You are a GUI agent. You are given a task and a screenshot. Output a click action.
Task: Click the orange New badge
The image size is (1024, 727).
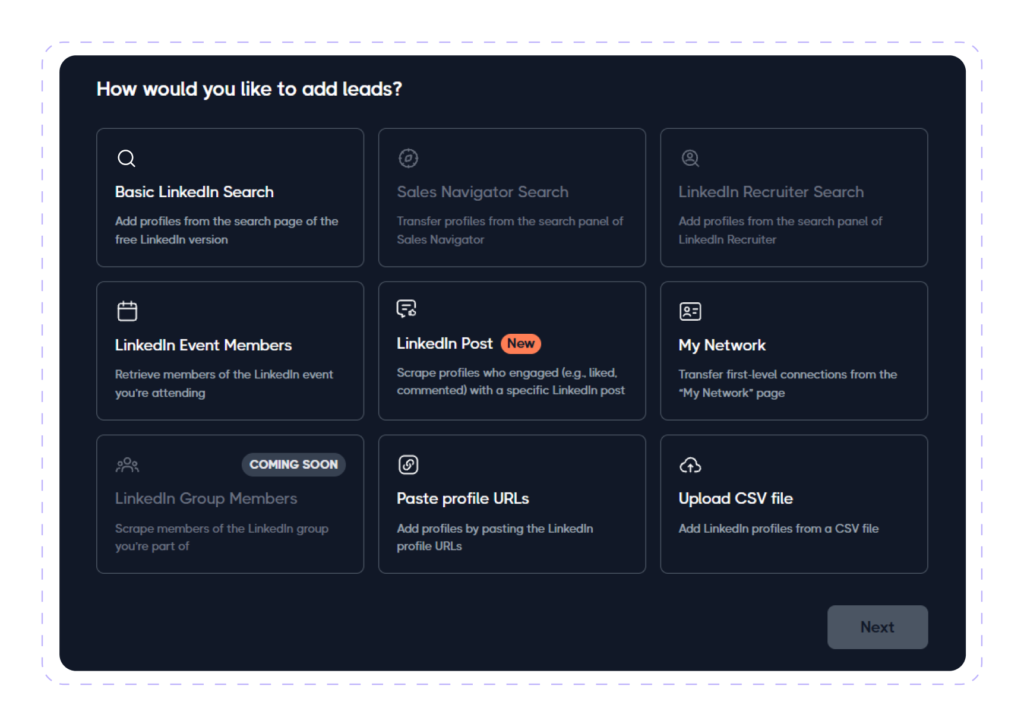[x=520, y=344]
